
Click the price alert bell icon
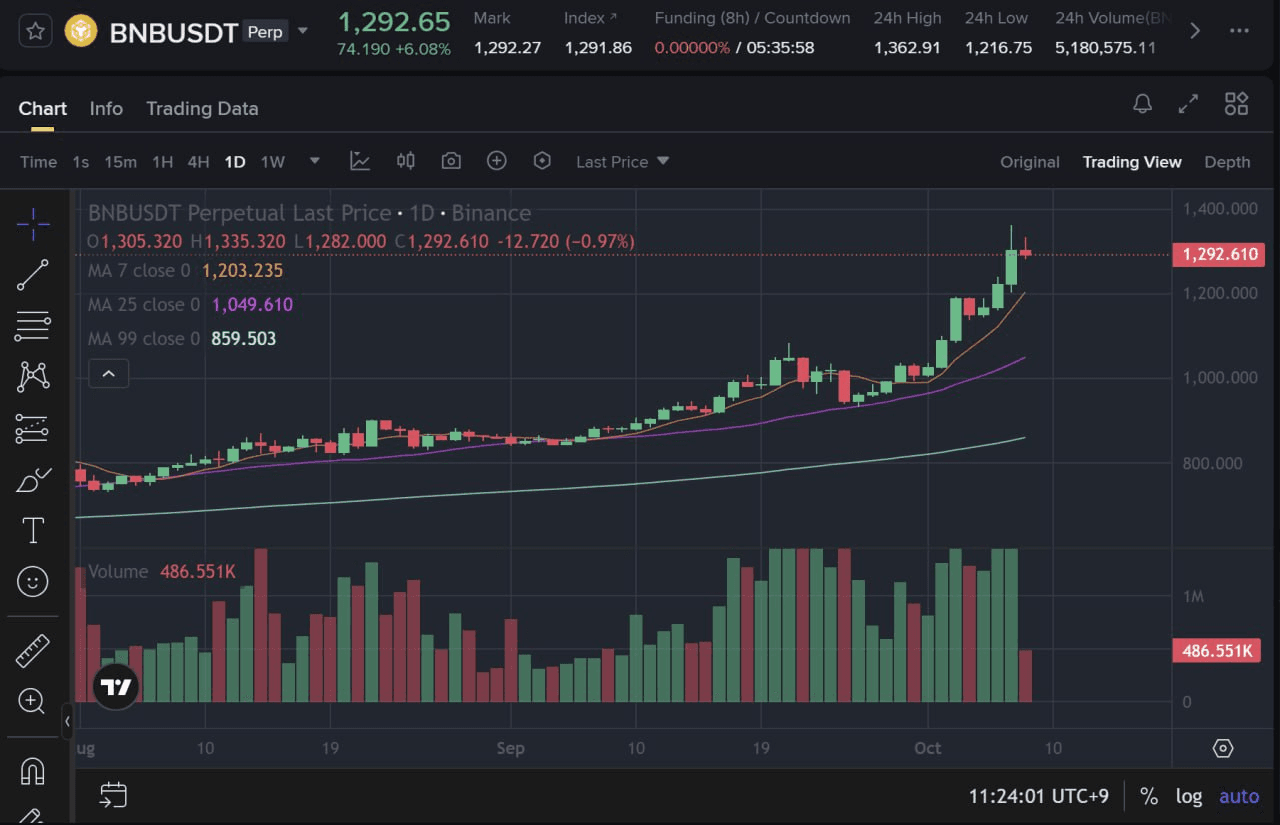pyautogui.click(x=1142, y=104)
